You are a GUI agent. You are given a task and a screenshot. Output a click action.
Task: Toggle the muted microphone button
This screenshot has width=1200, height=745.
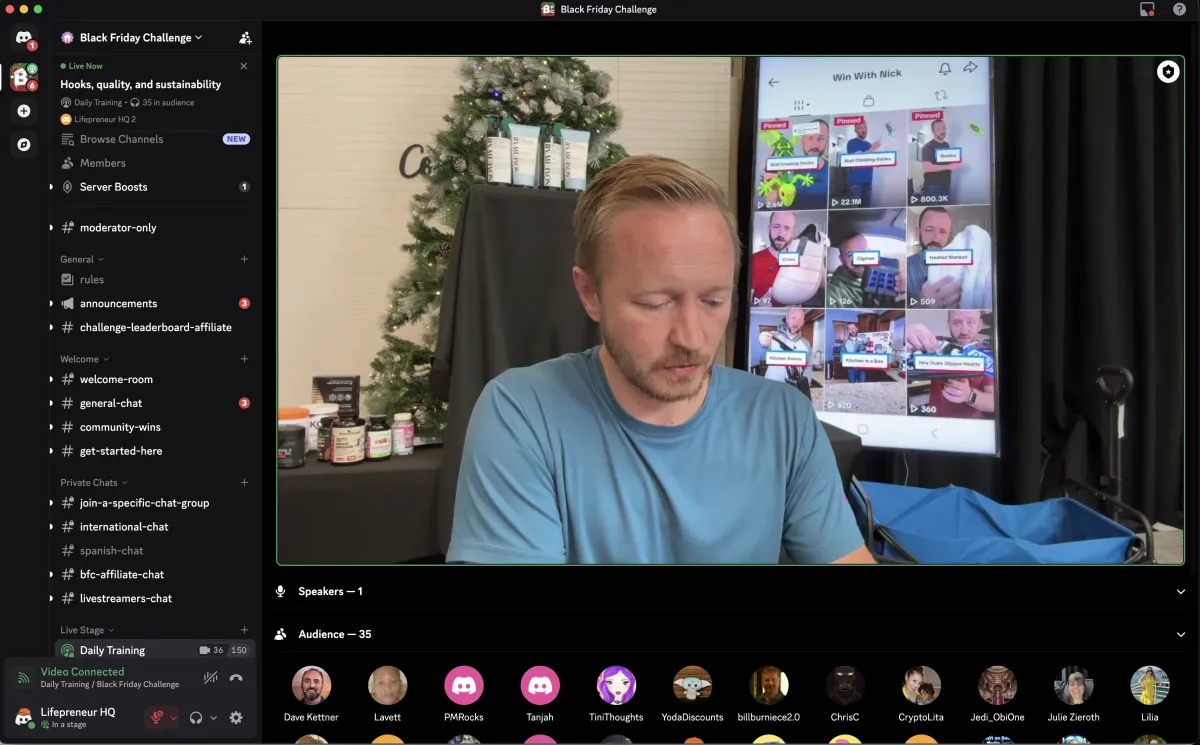pyautogui.click(x=157, y=717)
